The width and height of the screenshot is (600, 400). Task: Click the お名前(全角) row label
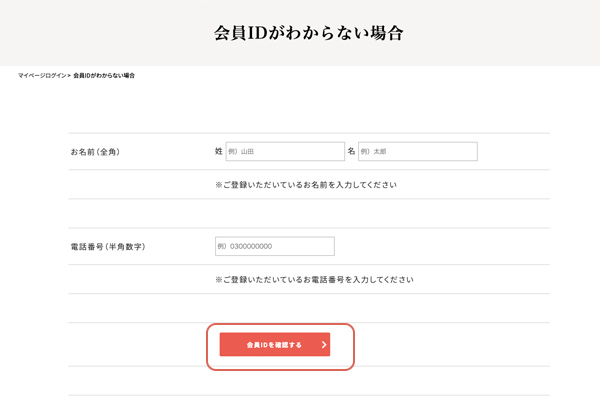coord(102,152)
